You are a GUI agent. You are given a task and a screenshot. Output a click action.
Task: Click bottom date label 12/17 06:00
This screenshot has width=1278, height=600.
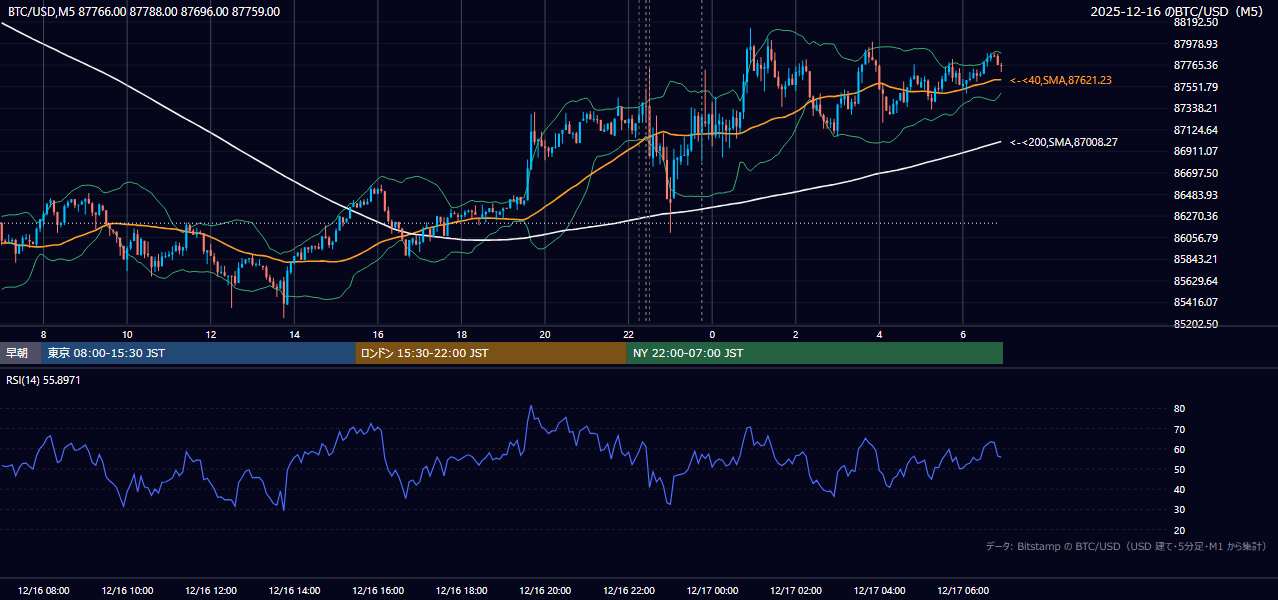pos(963,591)
